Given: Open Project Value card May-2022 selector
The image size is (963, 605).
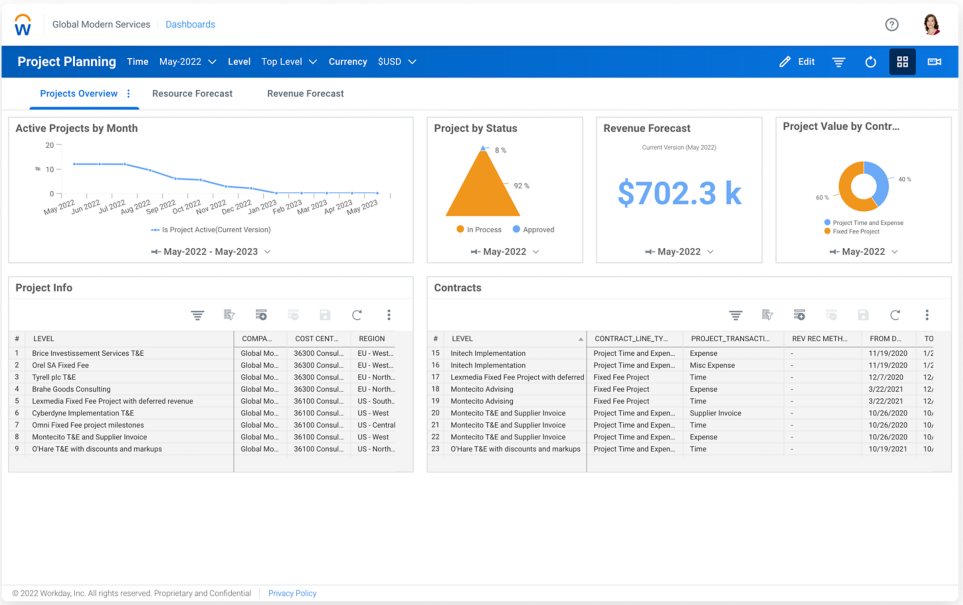Looking at the screenshot, I should click(864, 252).
